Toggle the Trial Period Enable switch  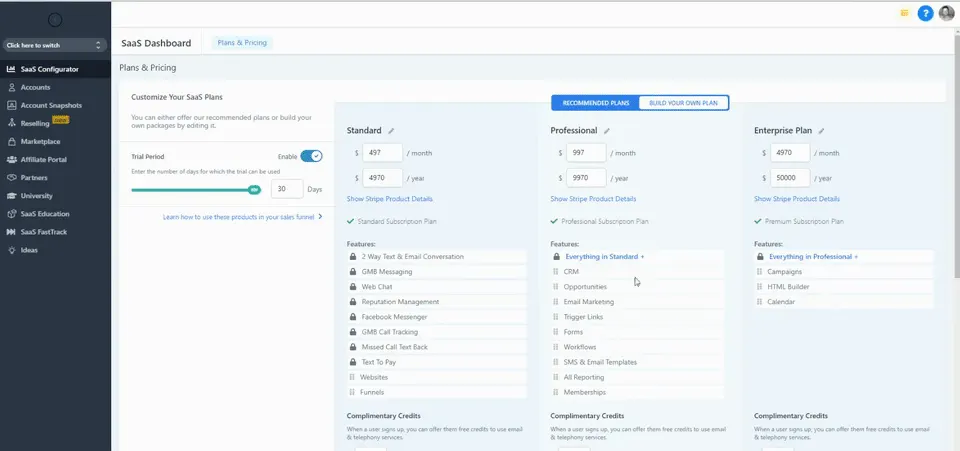pyautogui.click(x=312, y=157)
